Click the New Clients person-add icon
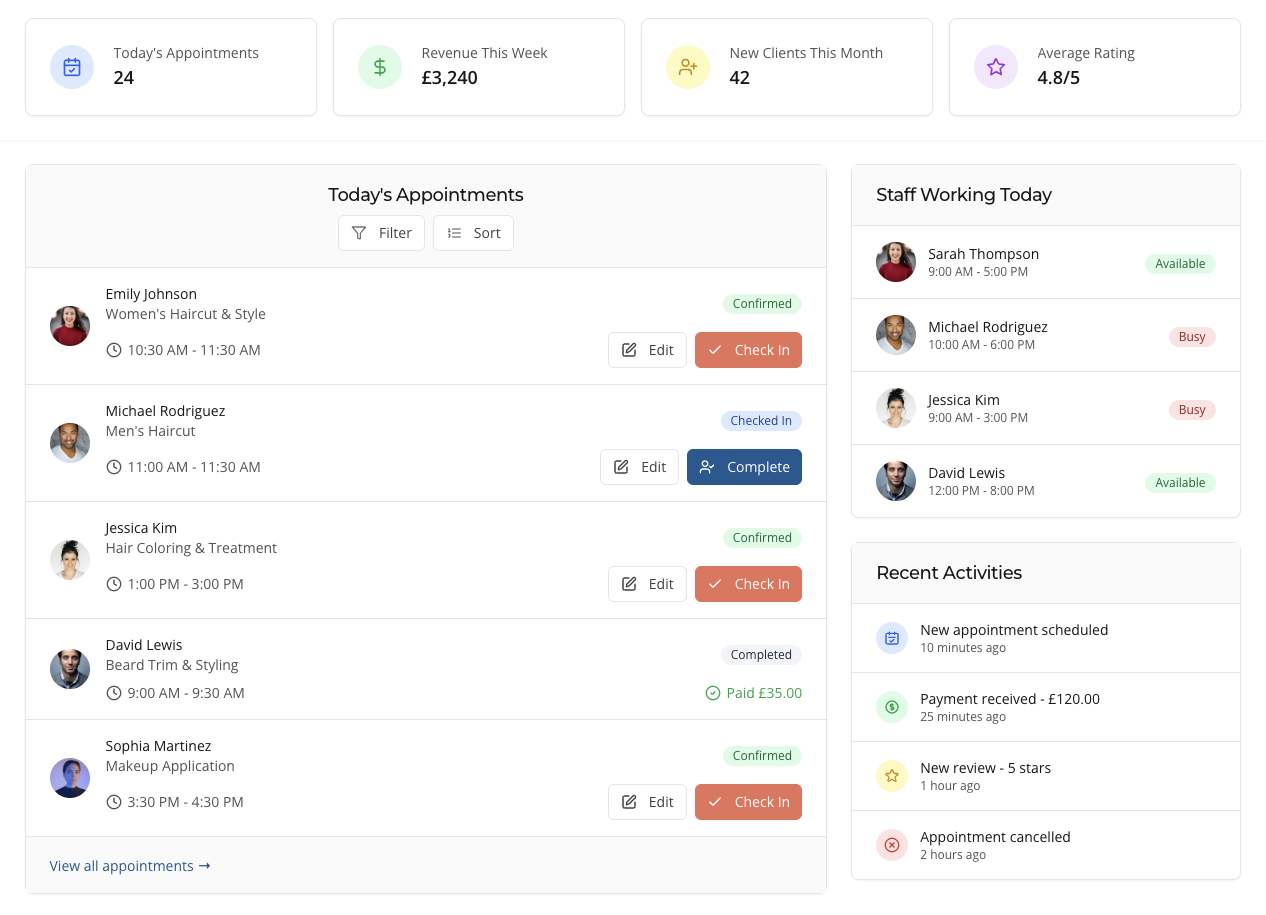1266x915 pixels. (687, 67)
